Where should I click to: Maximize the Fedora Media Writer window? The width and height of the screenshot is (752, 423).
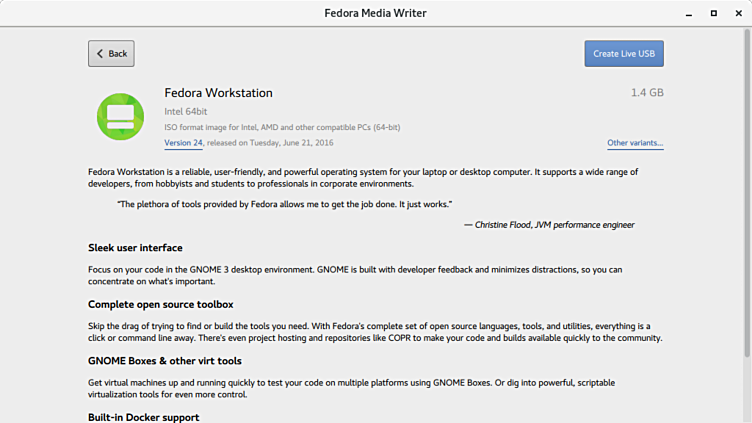[x=714, y=14]
